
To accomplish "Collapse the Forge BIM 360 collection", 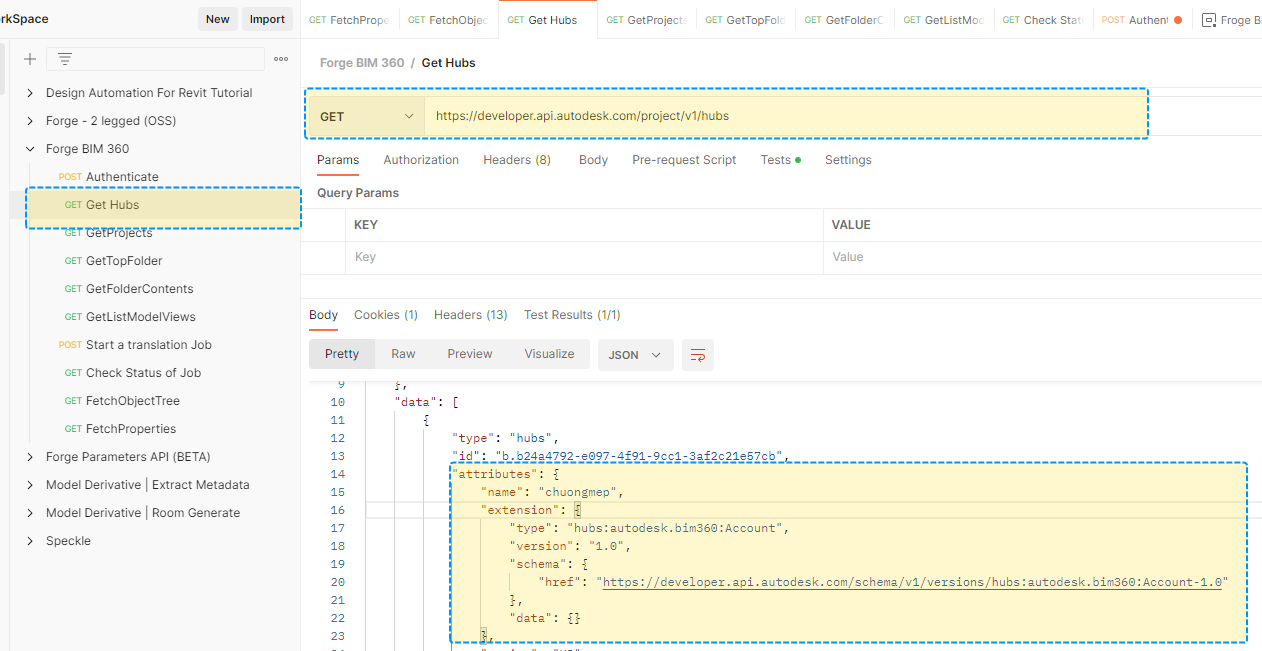I will pos(29,146).
